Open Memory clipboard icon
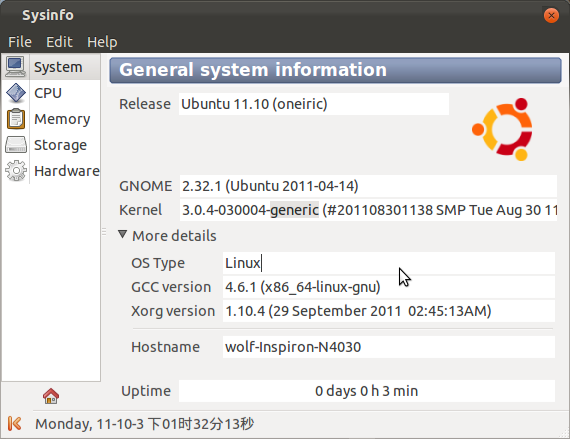 point(16,119)
